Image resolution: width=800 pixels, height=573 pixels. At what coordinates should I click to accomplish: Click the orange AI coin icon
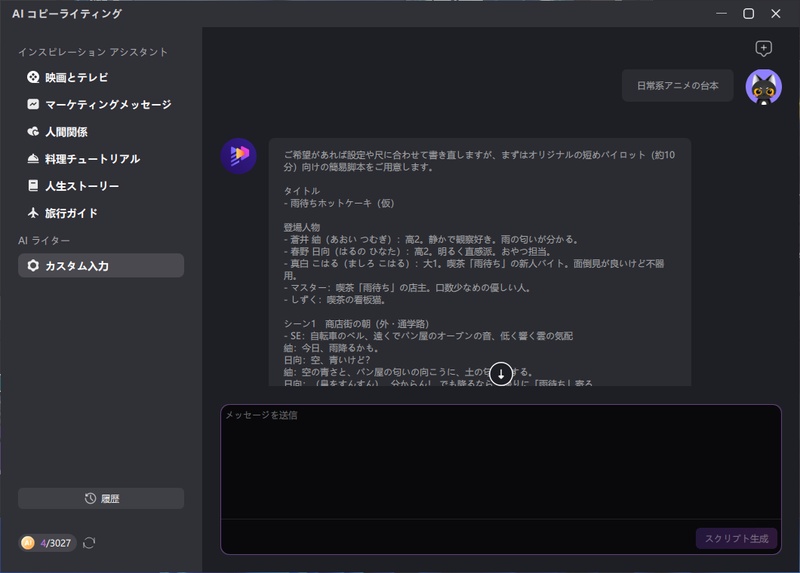point(28,543)
